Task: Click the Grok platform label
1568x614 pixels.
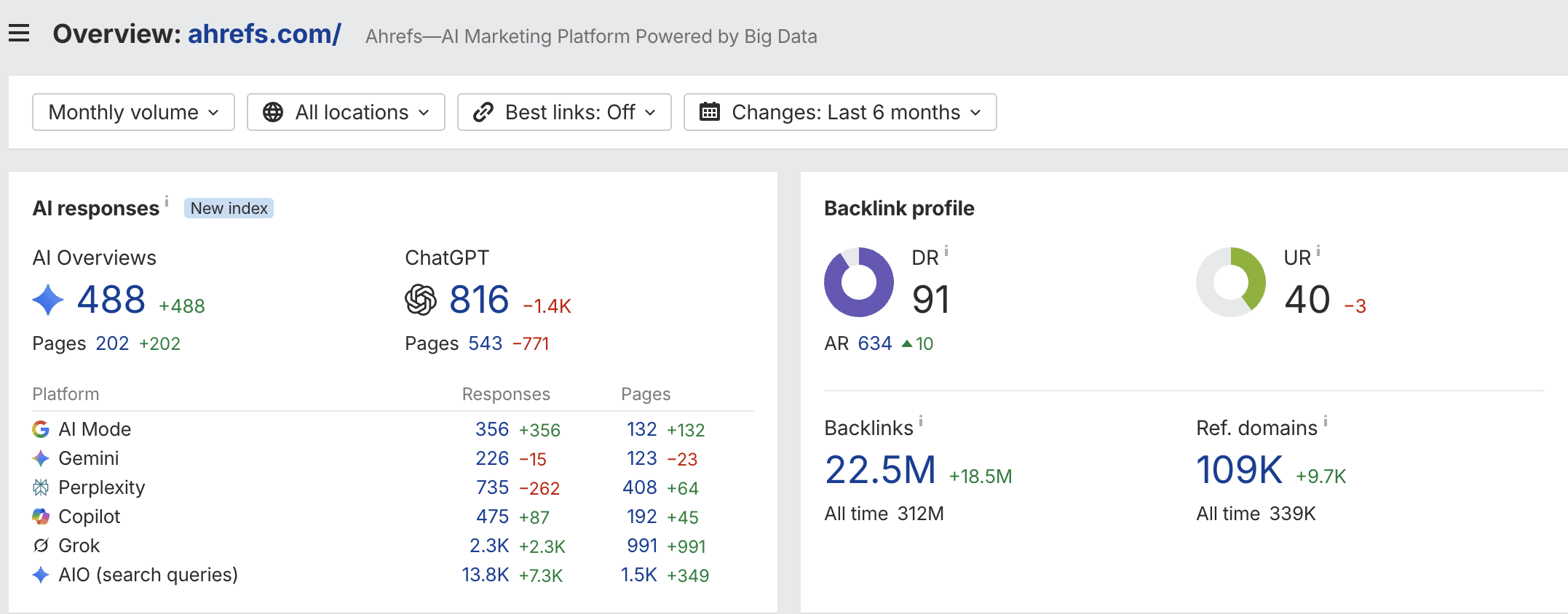Action: click(79, 546)
